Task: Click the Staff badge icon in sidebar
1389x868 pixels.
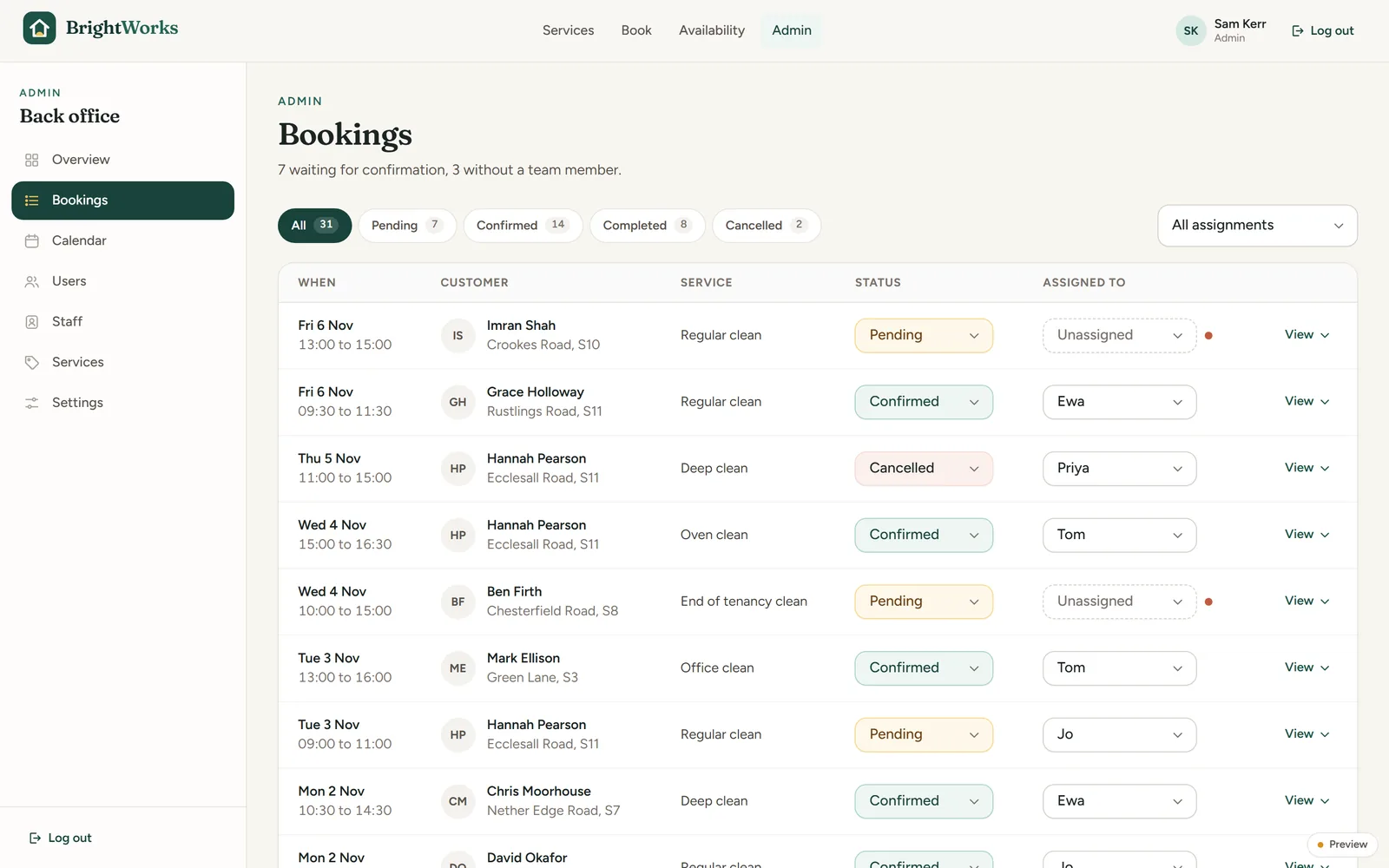Action: (x=32, y=322)
